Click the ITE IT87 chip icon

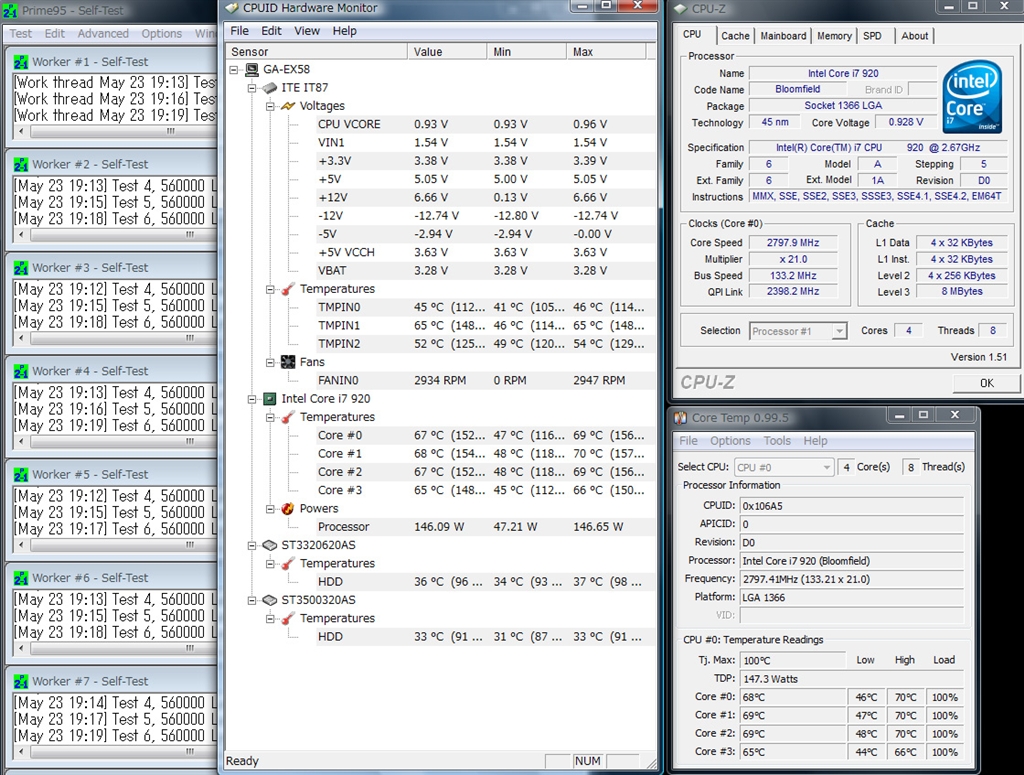pyautogui.click(x=270, y=88)
